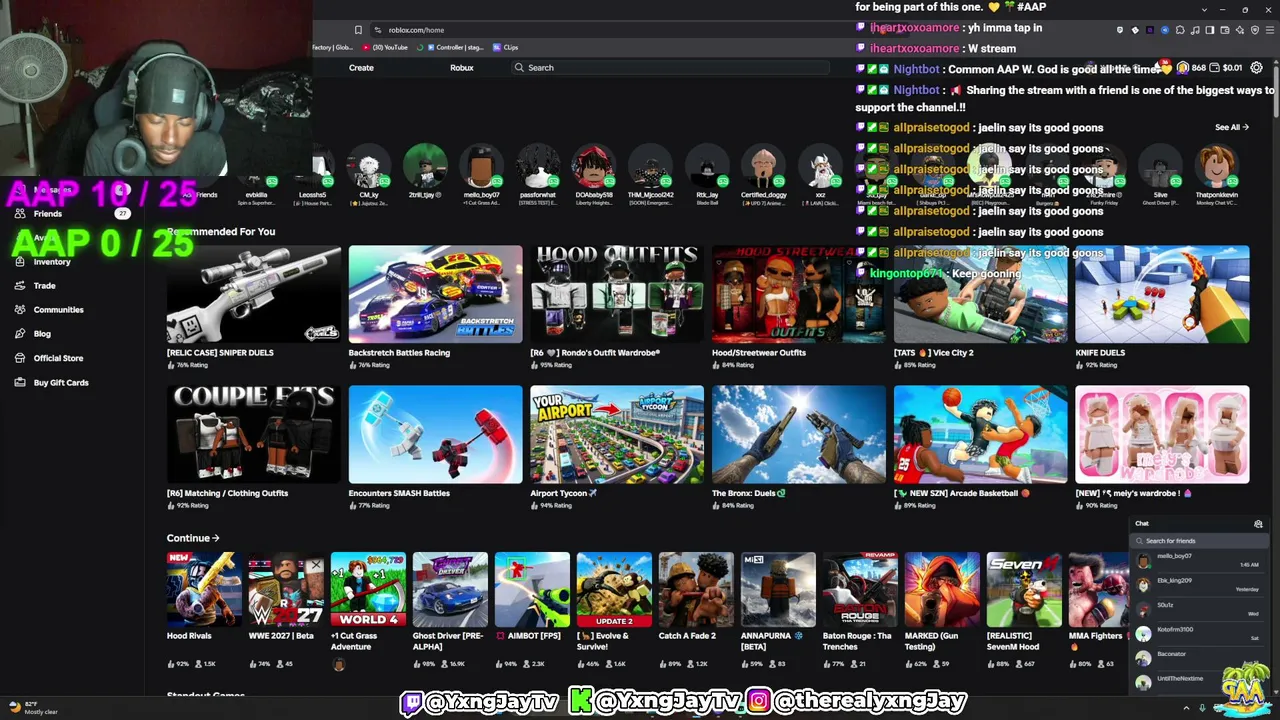Click the browser shield icon near the menu

coord(1255,30)
